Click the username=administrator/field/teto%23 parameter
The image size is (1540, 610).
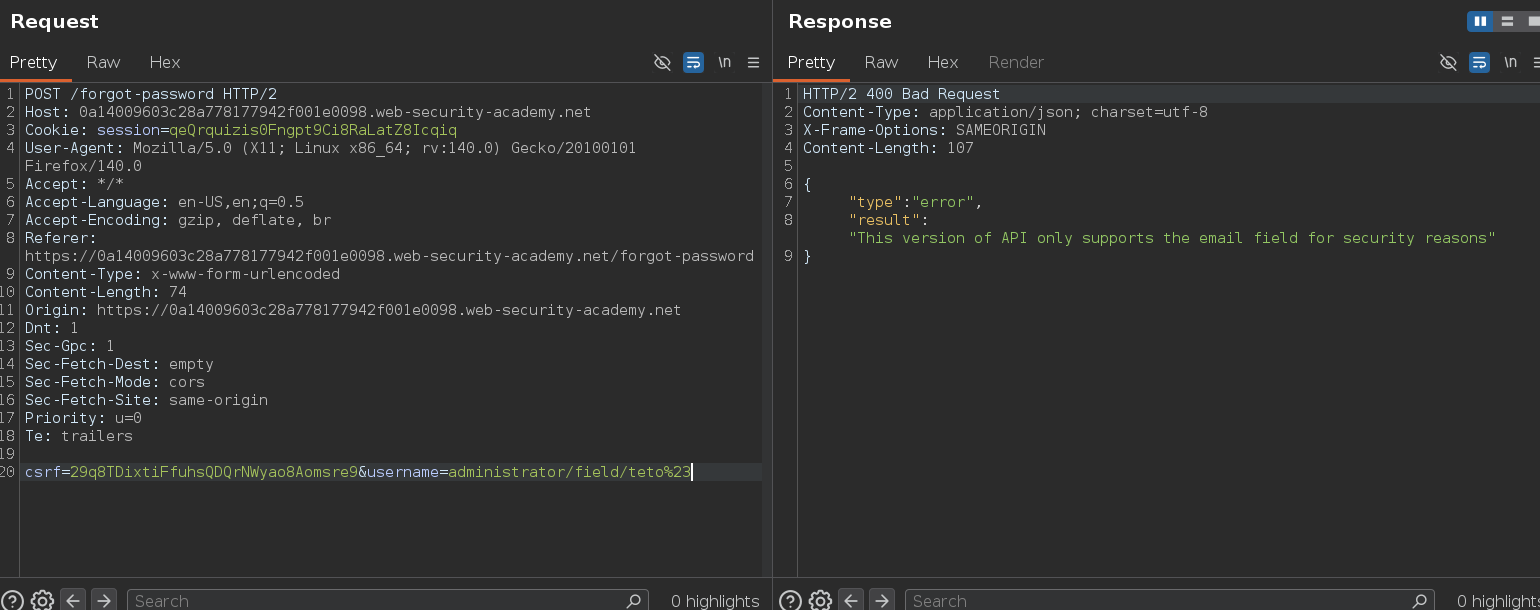point(529,472)
